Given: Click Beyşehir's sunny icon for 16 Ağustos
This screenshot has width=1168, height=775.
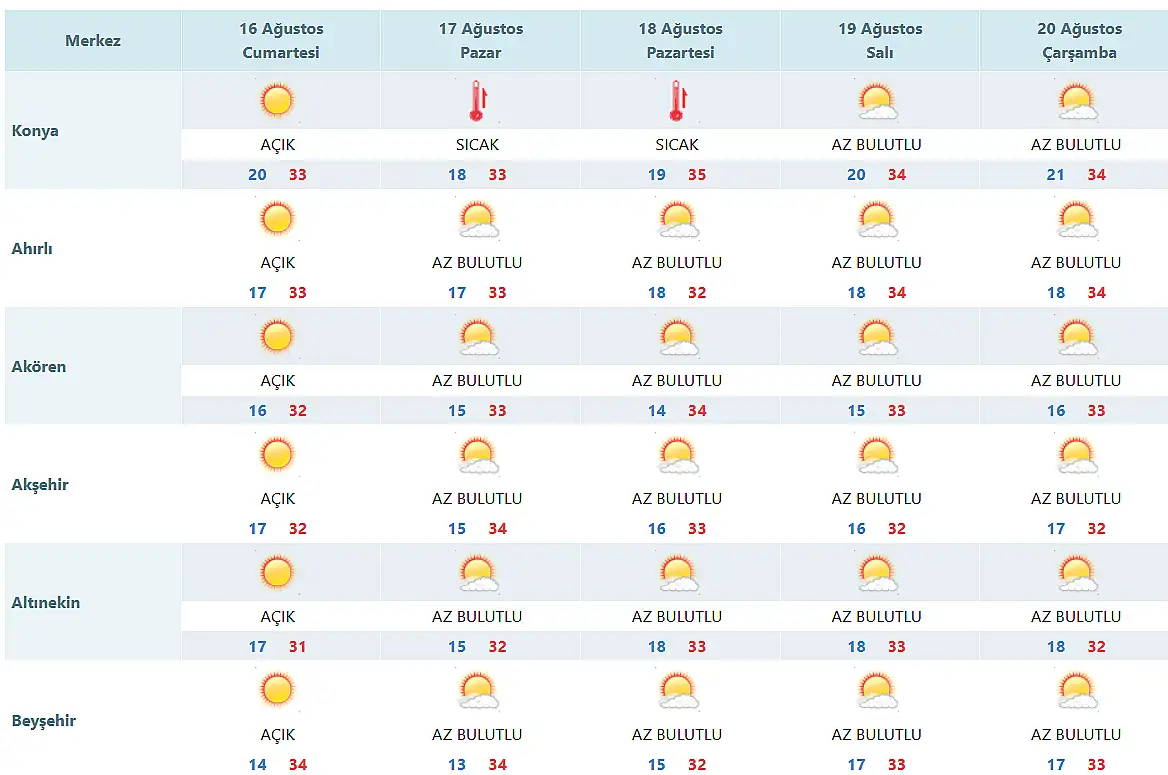Looking at the screenshot, I should [277, 691].
